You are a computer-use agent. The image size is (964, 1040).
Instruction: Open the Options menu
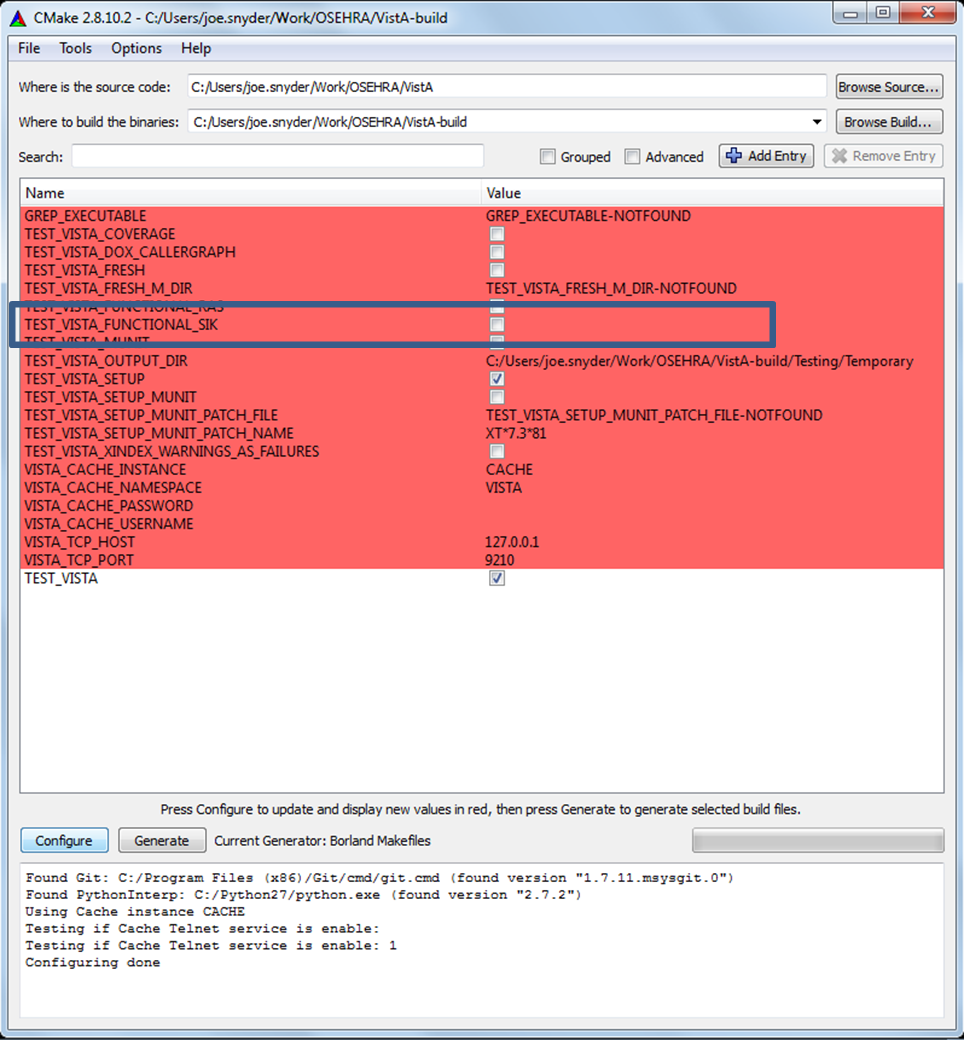[136, 48]
